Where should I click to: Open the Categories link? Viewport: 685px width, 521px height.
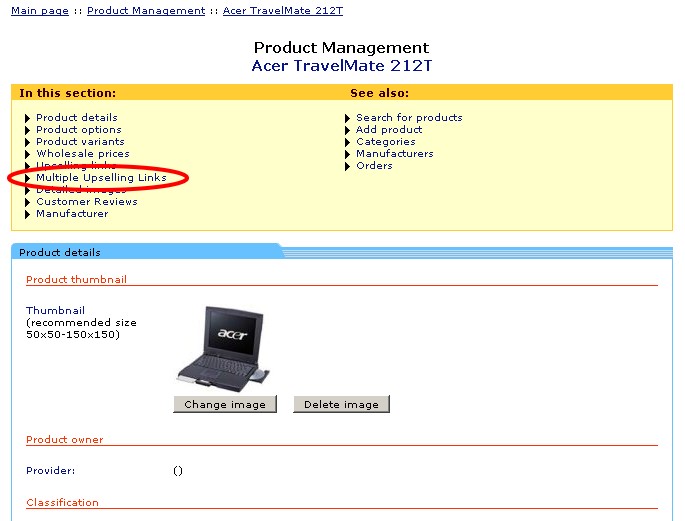[x=386, y=141]
